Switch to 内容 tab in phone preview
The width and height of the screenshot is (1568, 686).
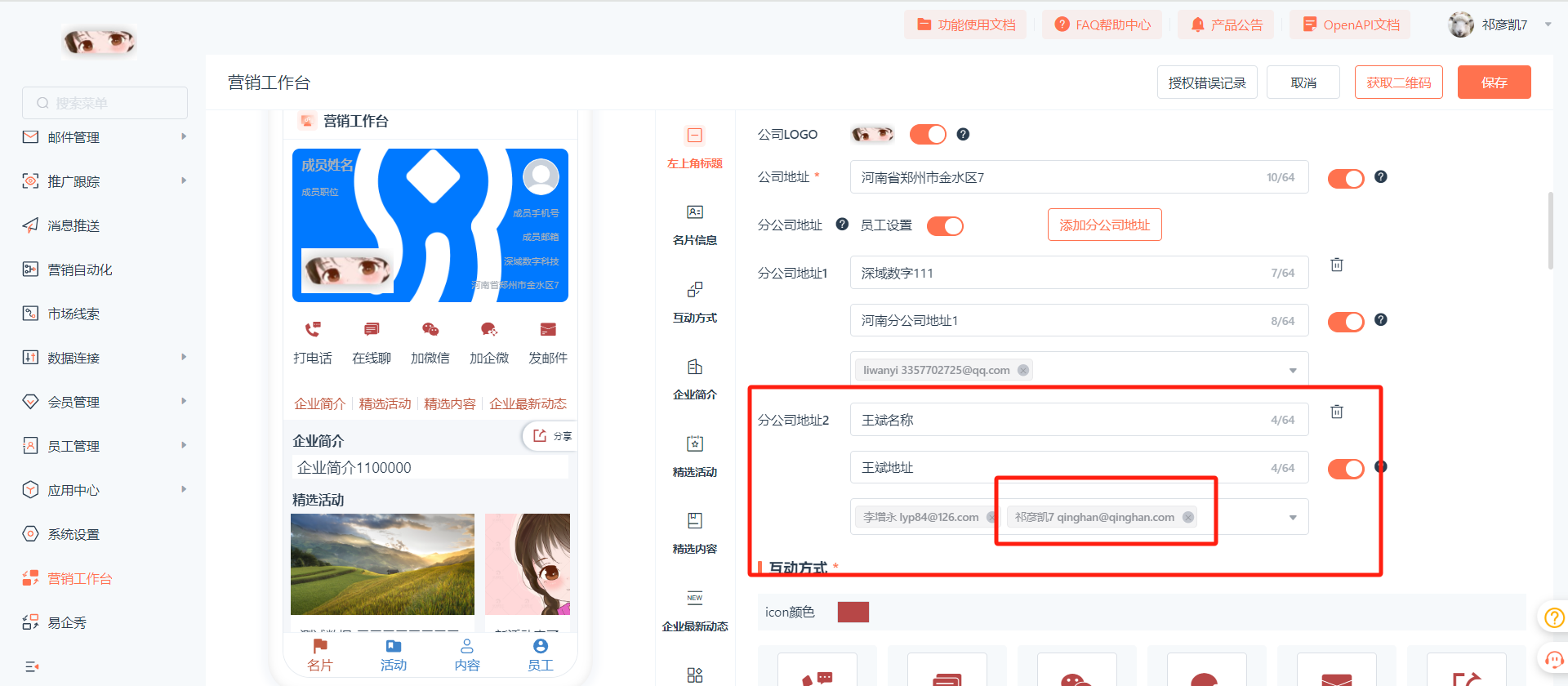tap(467, 656)
